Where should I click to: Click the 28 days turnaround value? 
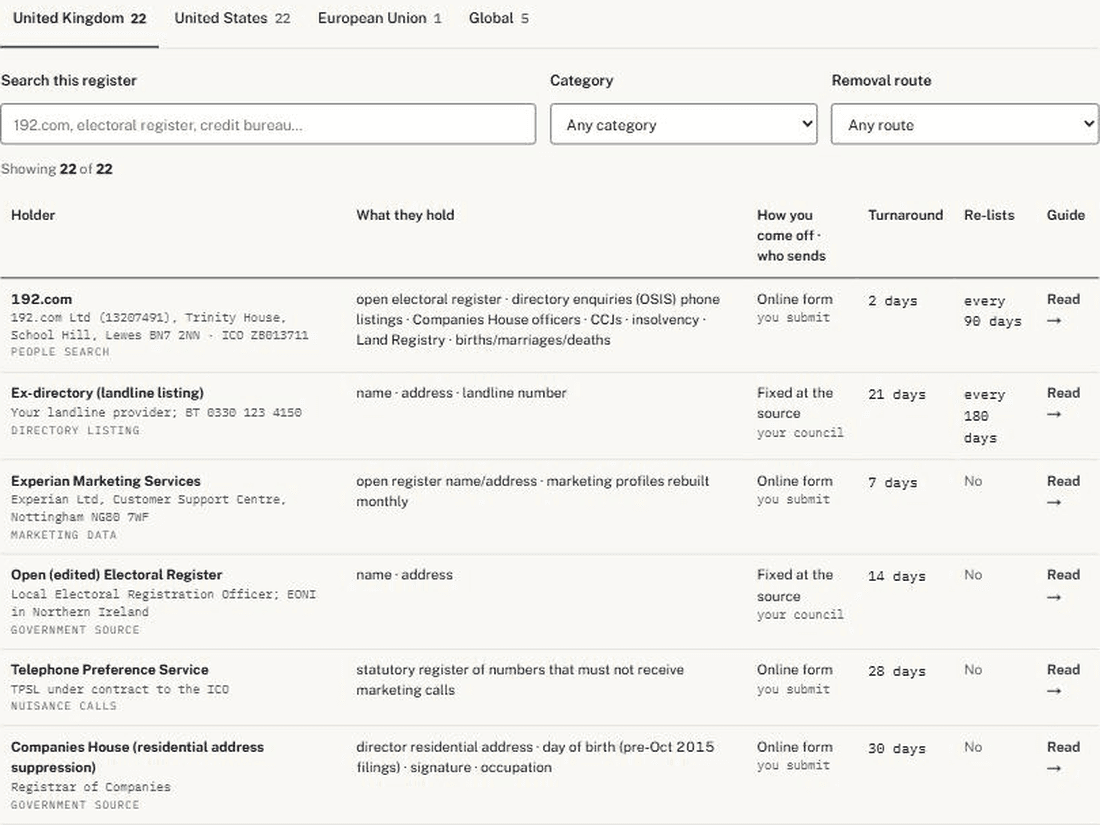[x=897, y=671]
